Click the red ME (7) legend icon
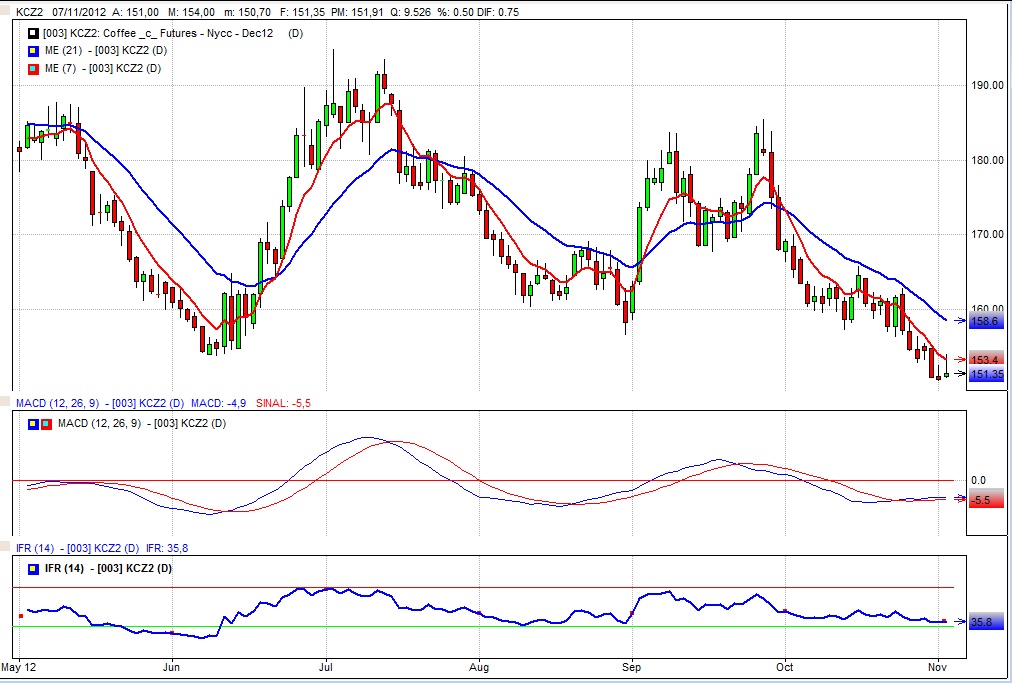Viewport: 1012px width, 683px height. 33,68
